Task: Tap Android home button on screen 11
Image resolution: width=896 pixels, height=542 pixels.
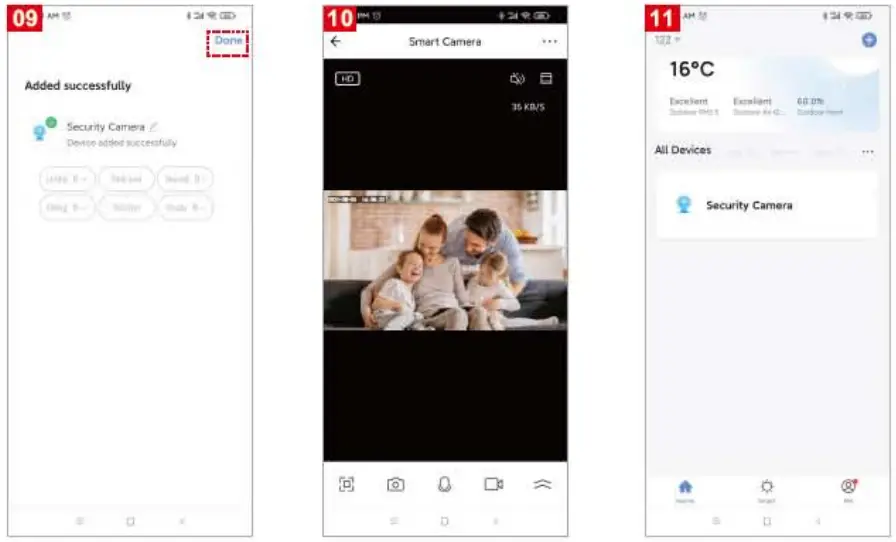Action: [x=767, y=521]
